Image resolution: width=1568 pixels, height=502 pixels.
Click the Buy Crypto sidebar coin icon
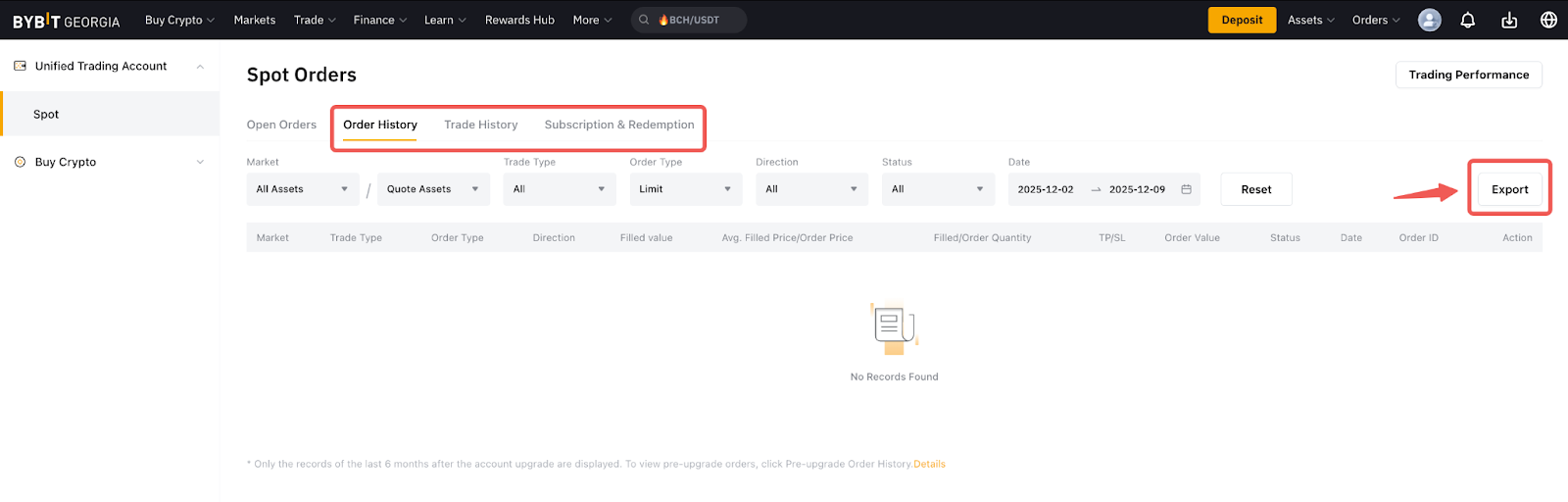[20, 162]
